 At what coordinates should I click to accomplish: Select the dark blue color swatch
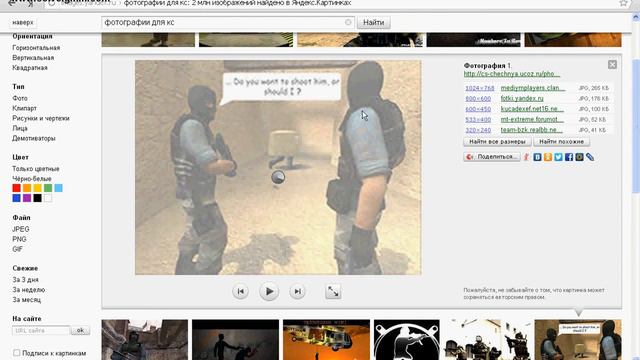point(16,198)
